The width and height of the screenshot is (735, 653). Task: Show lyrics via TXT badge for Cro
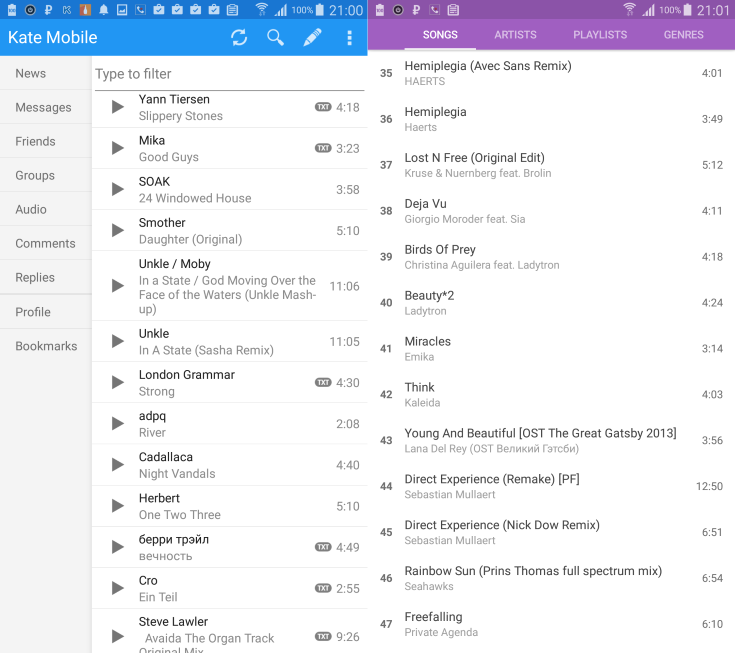click(323, 588)
